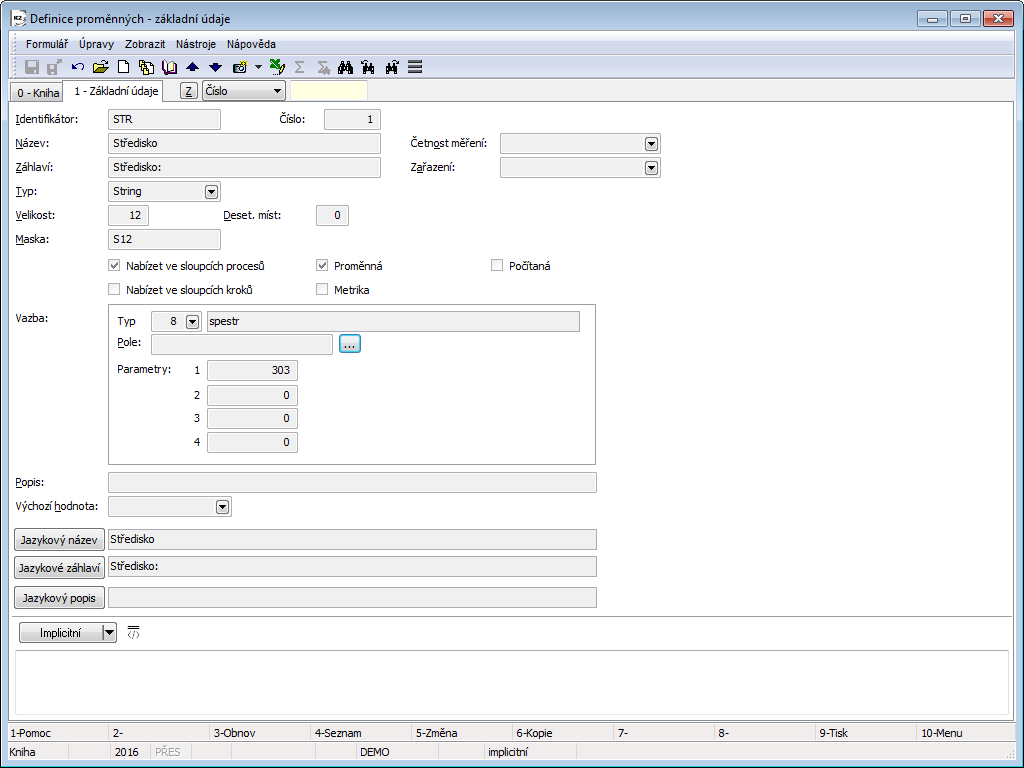Screen dimensions: 1024x768
Task: Go to next record with down arrow
Action: [x=215, y=67]
